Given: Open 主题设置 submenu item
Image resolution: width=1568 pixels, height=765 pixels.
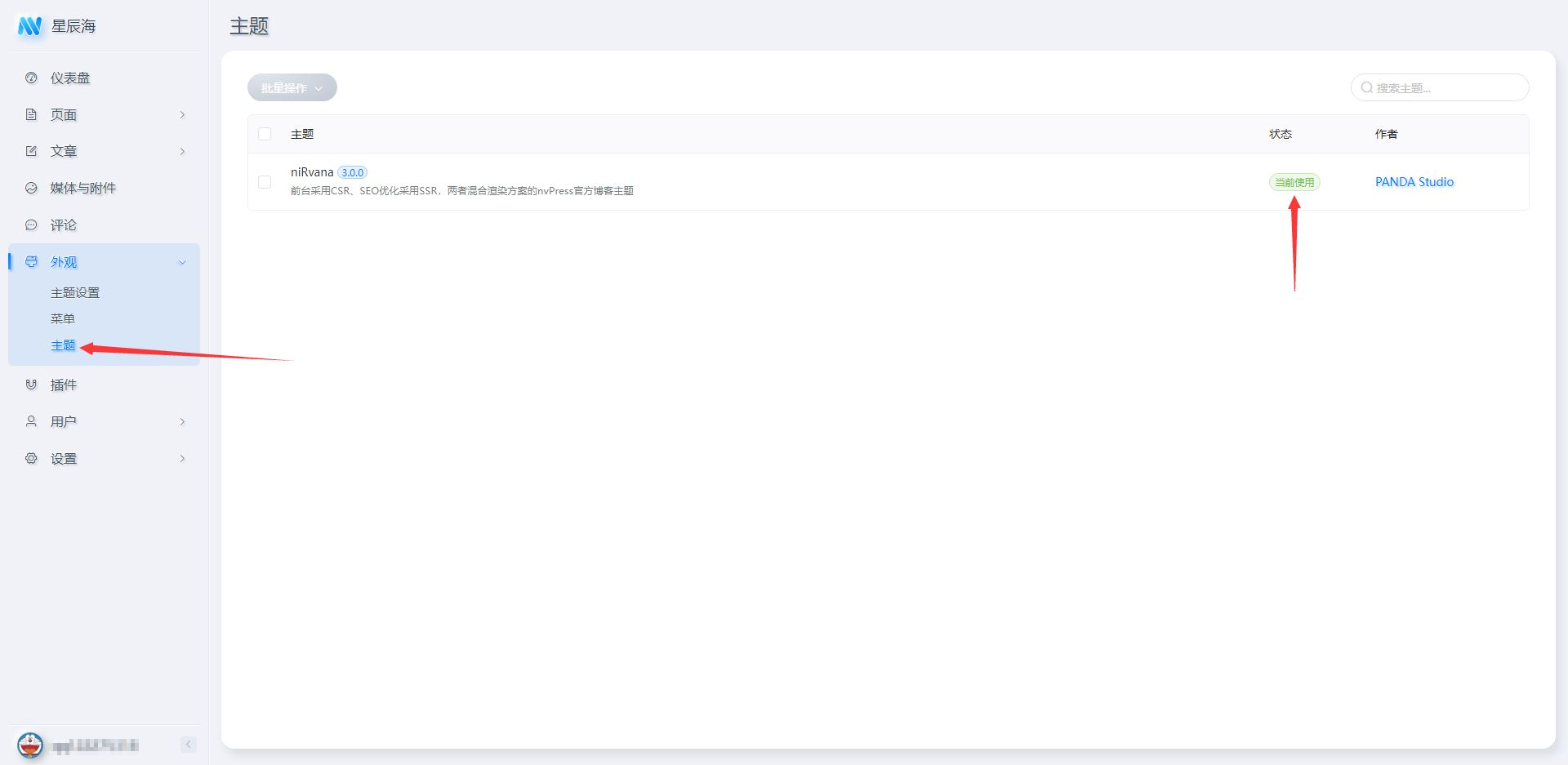Looking at the screenshot, I should [x=75, y=292].
